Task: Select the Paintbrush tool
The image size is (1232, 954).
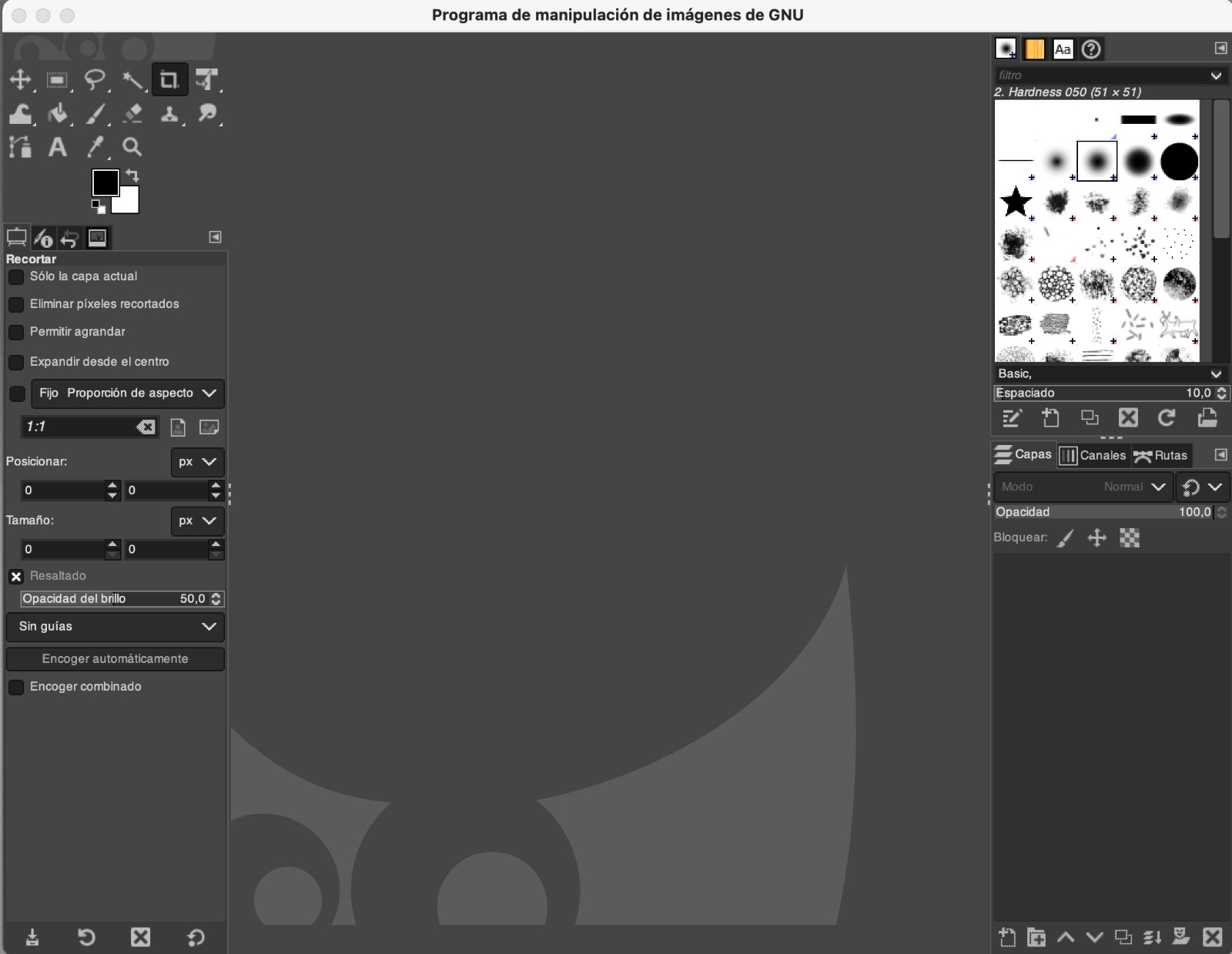Action: point(95,114)
